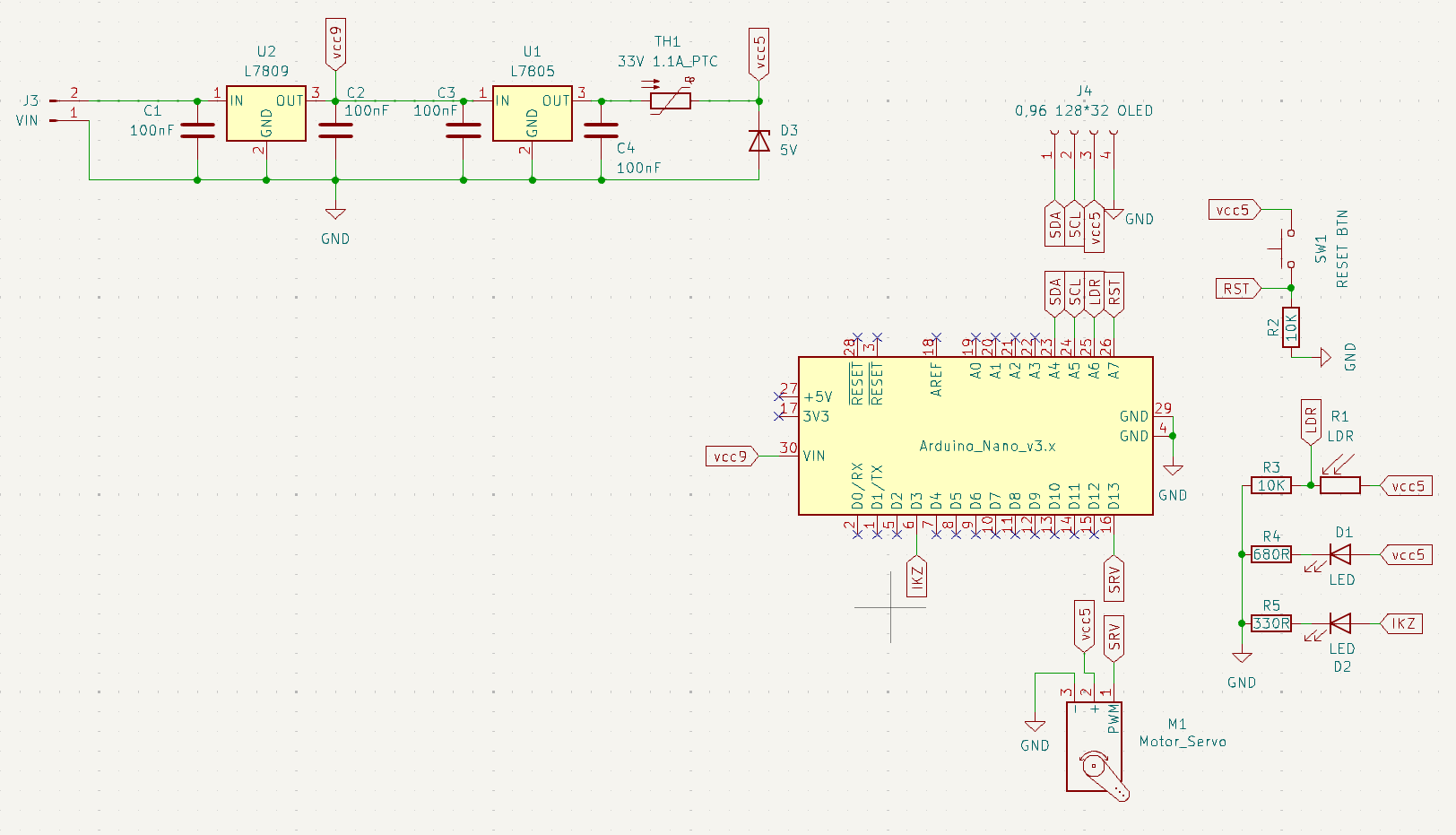Select capacitor C3 symbol
1456x835 pixels.
(x=464, y=131)
